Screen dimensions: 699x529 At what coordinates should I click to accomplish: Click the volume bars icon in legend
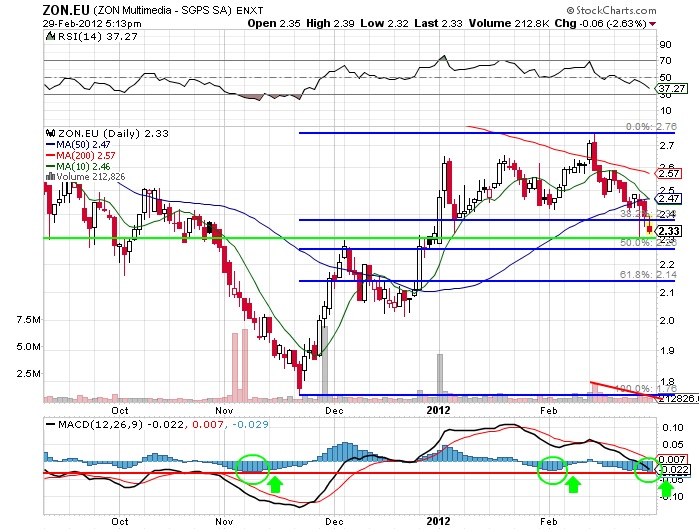tap(50, 176)
